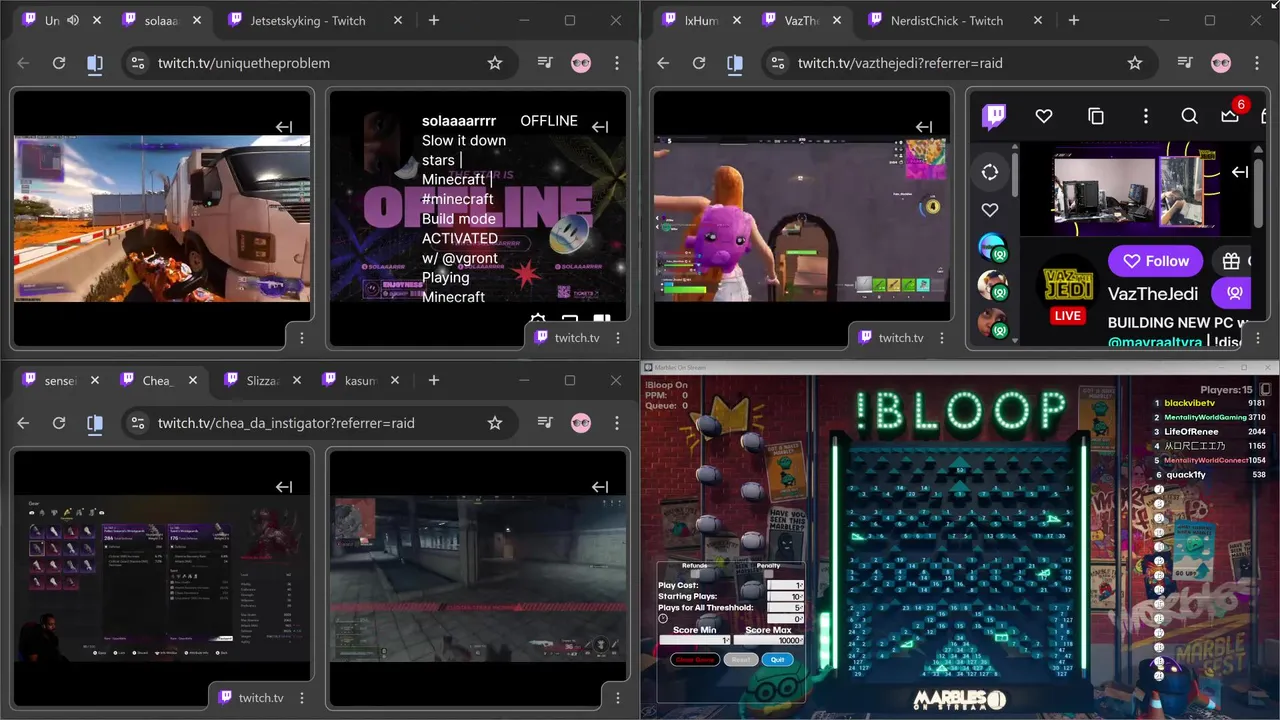1280x720 pixels.
Task: Open the @mavraaltyra link in stream title
Action: 1154,342
